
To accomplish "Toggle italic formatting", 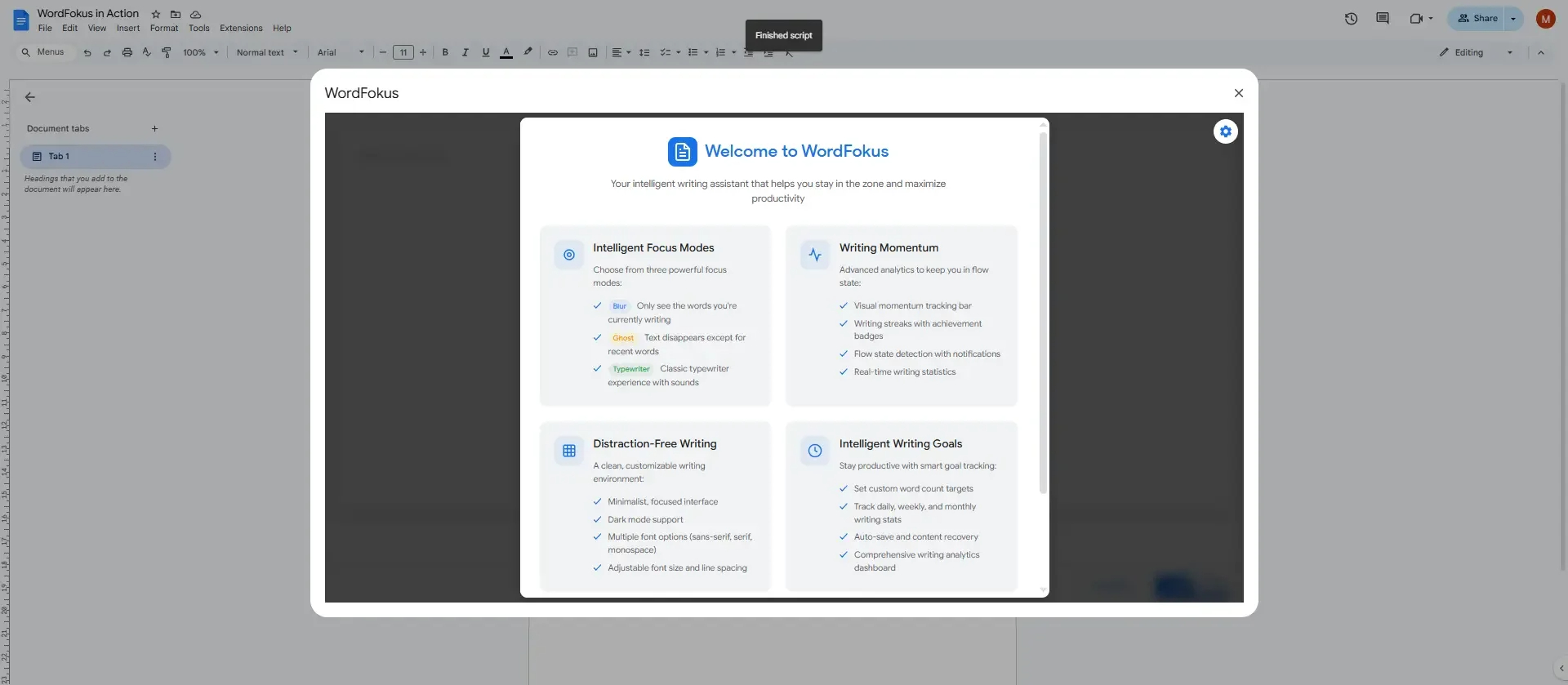I will pos(465,52).
